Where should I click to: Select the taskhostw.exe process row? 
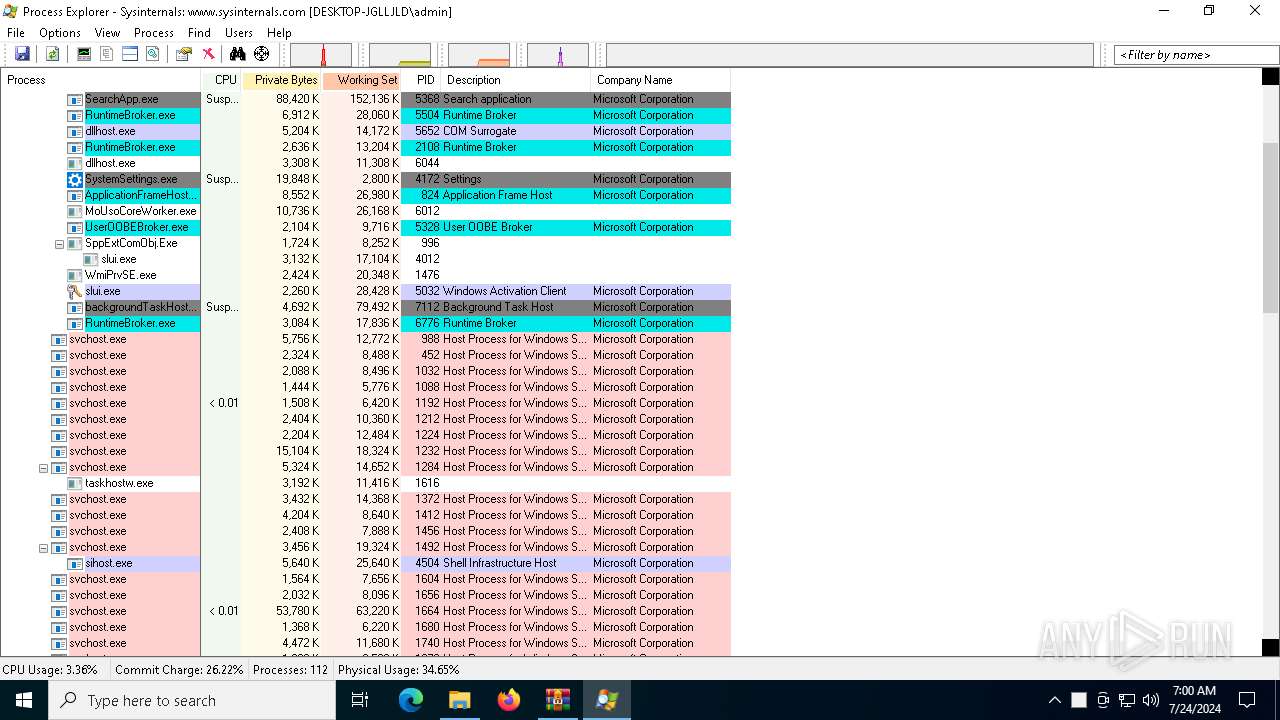coord(365,483)
